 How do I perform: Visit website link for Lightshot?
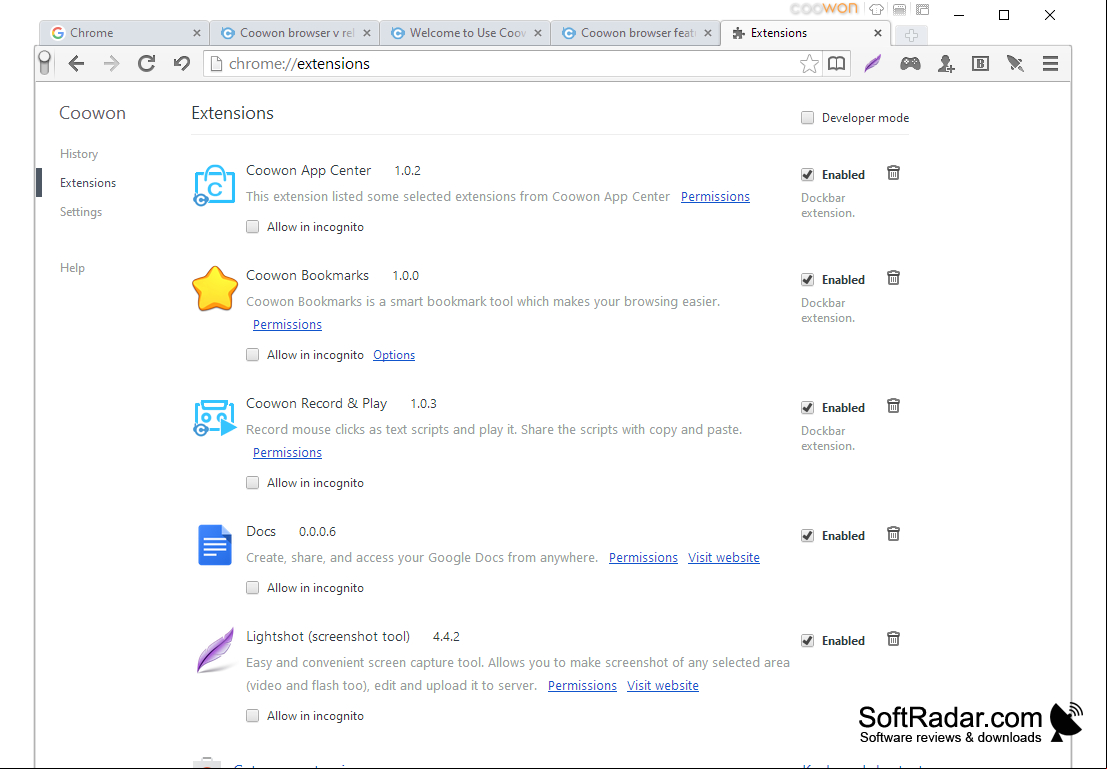point(663,685)
